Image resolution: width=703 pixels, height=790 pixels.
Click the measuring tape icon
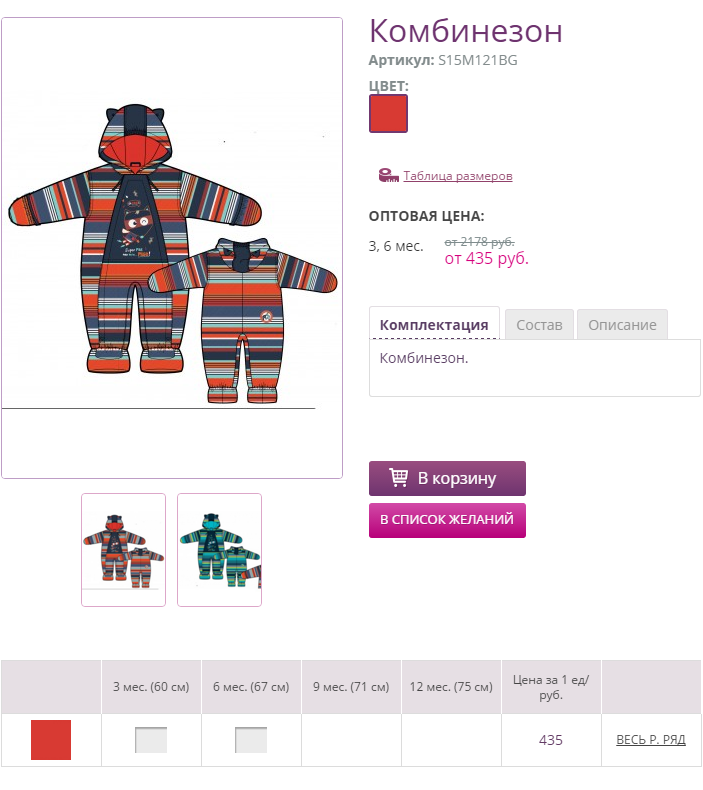(x=389, y=175)
